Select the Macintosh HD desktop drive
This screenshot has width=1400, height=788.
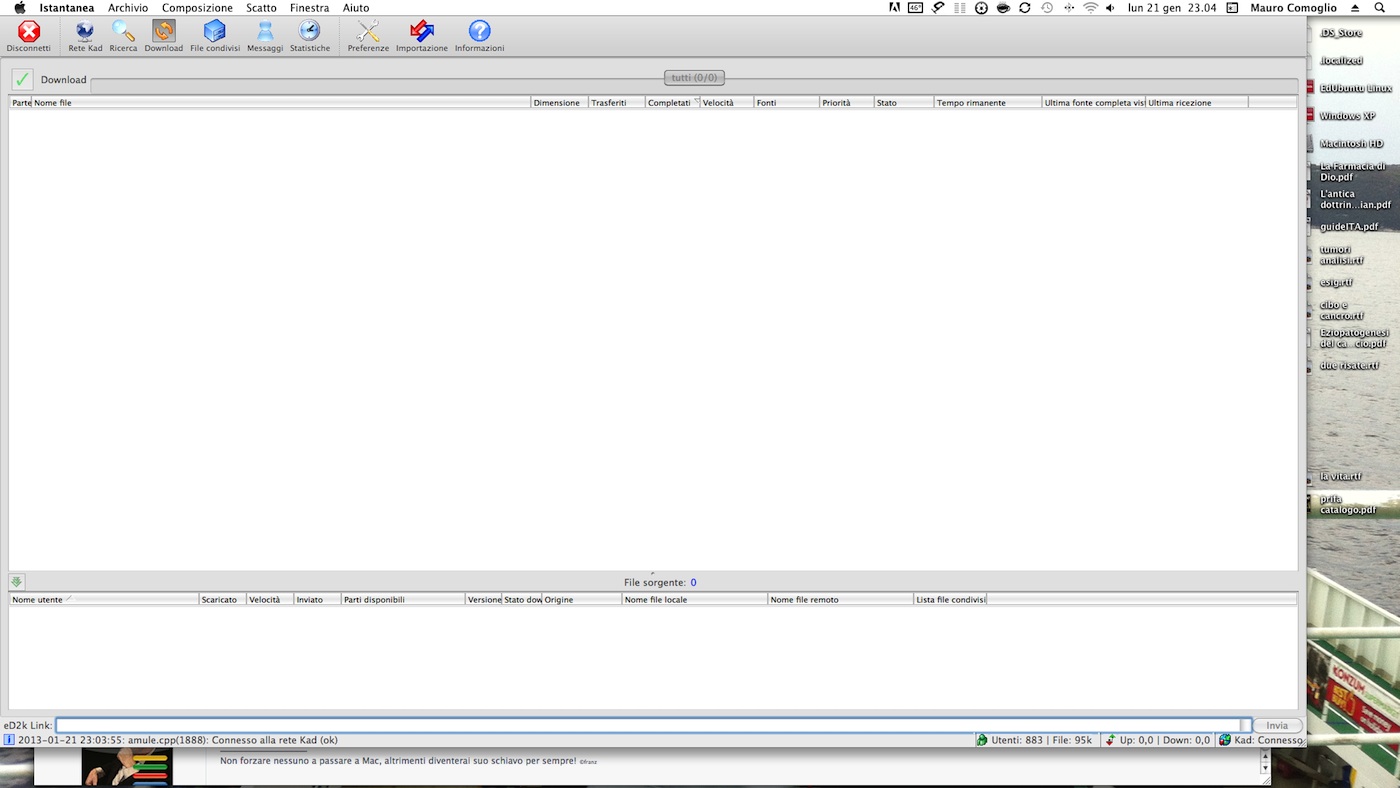[1351, 144]
